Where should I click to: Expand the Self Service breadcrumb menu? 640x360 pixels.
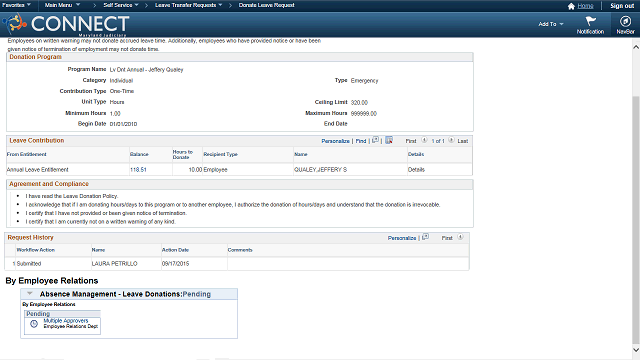[x=121, y=5]
